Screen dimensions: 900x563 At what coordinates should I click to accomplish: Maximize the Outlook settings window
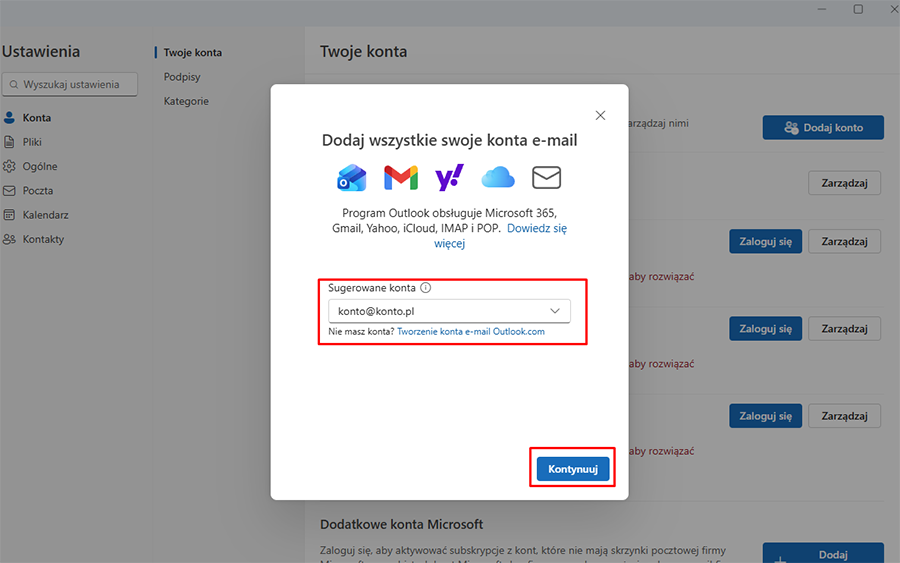click(x=858, y=9)
